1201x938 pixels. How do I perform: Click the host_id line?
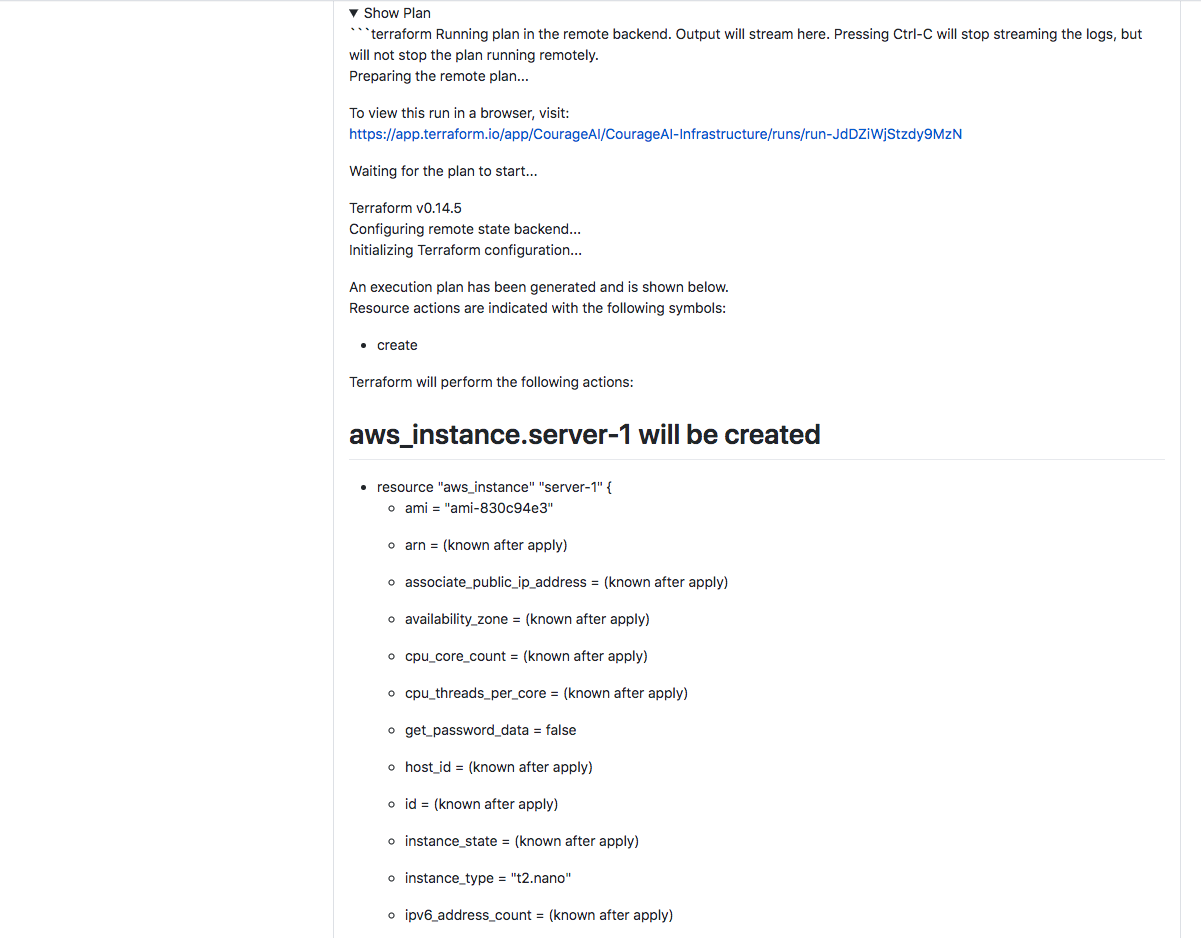499,767
